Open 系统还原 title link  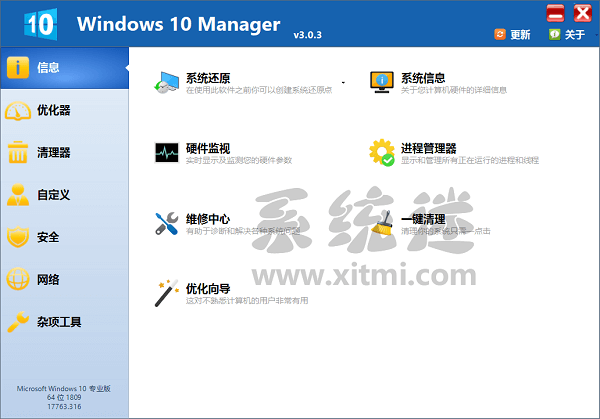point(208,78)
